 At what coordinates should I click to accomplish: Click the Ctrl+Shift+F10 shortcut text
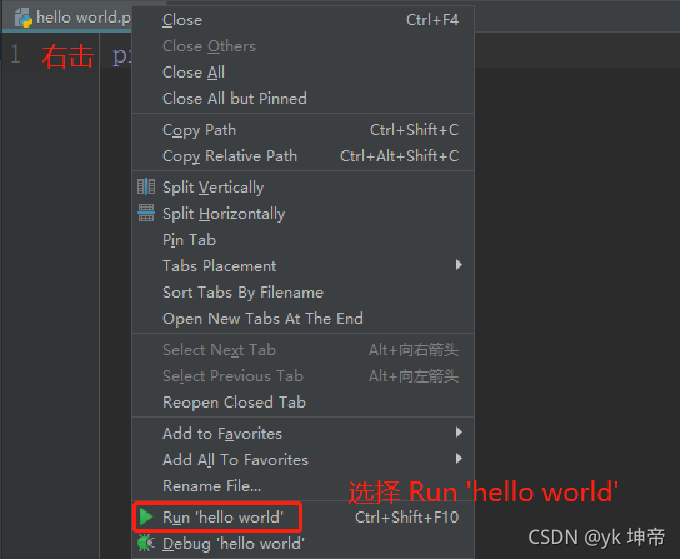[x=407, y=517]
